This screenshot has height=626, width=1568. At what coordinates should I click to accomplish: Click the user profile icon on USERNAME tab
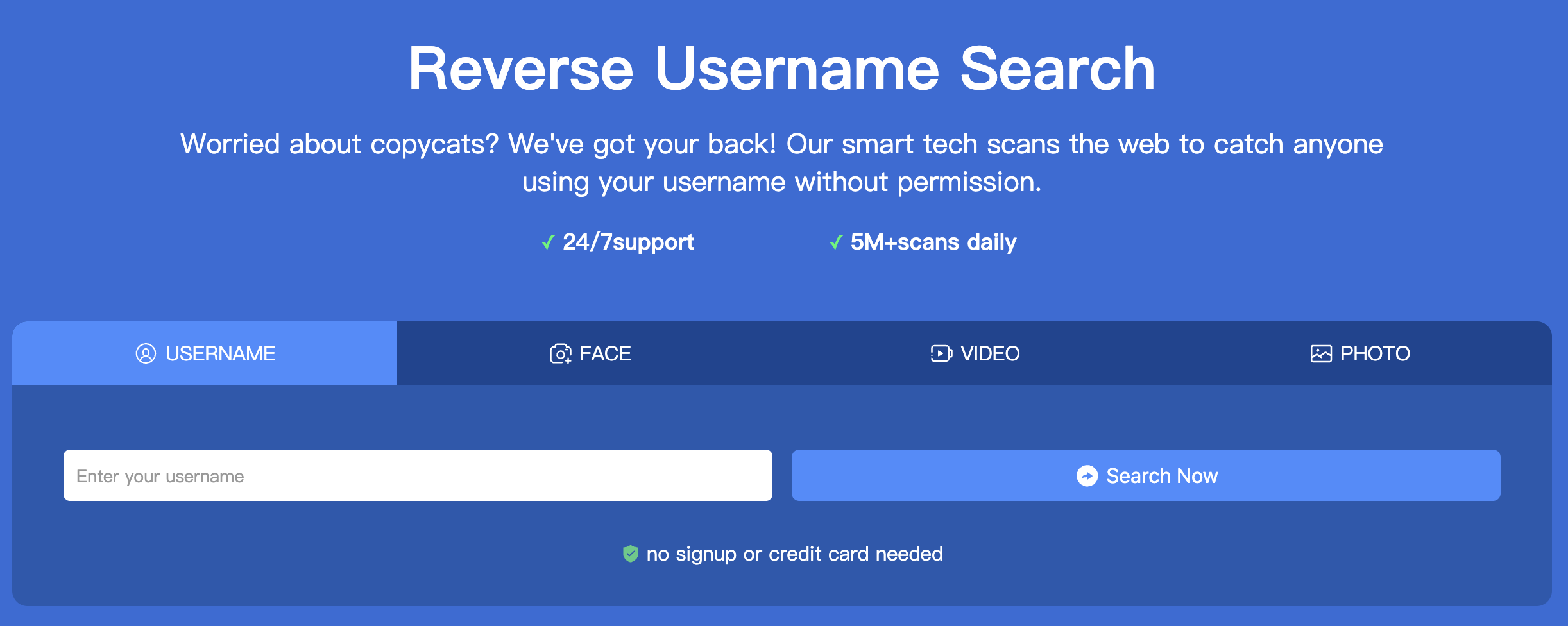[146, 353]
